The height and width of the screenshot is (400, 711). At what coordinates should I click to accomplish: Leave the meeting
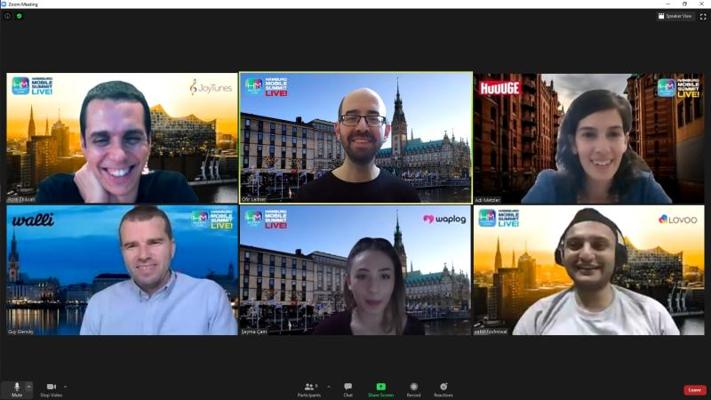(x=695, y=390)
